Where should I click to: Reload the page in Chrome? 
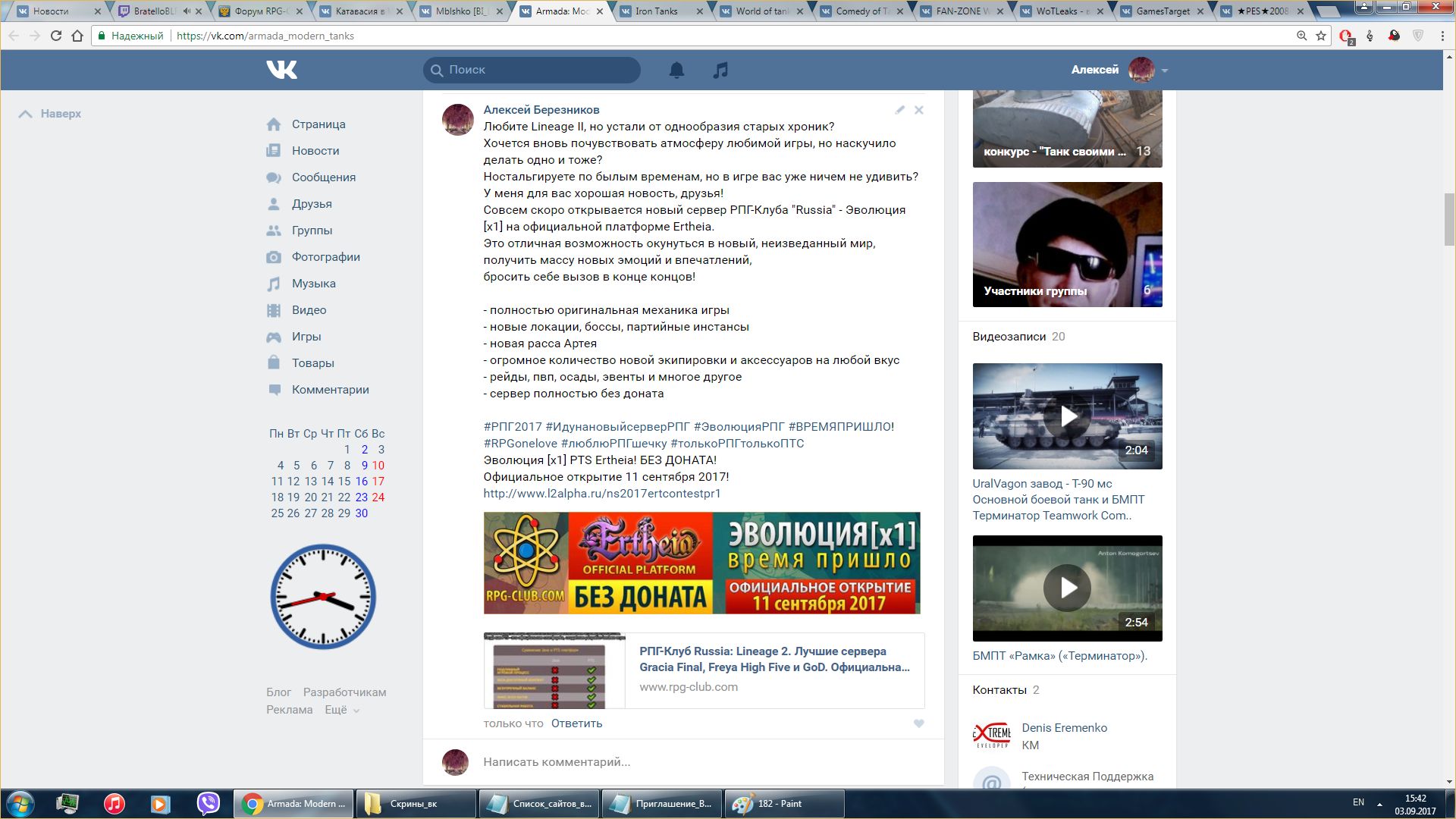pyautogui.click(x=55, y=36)
